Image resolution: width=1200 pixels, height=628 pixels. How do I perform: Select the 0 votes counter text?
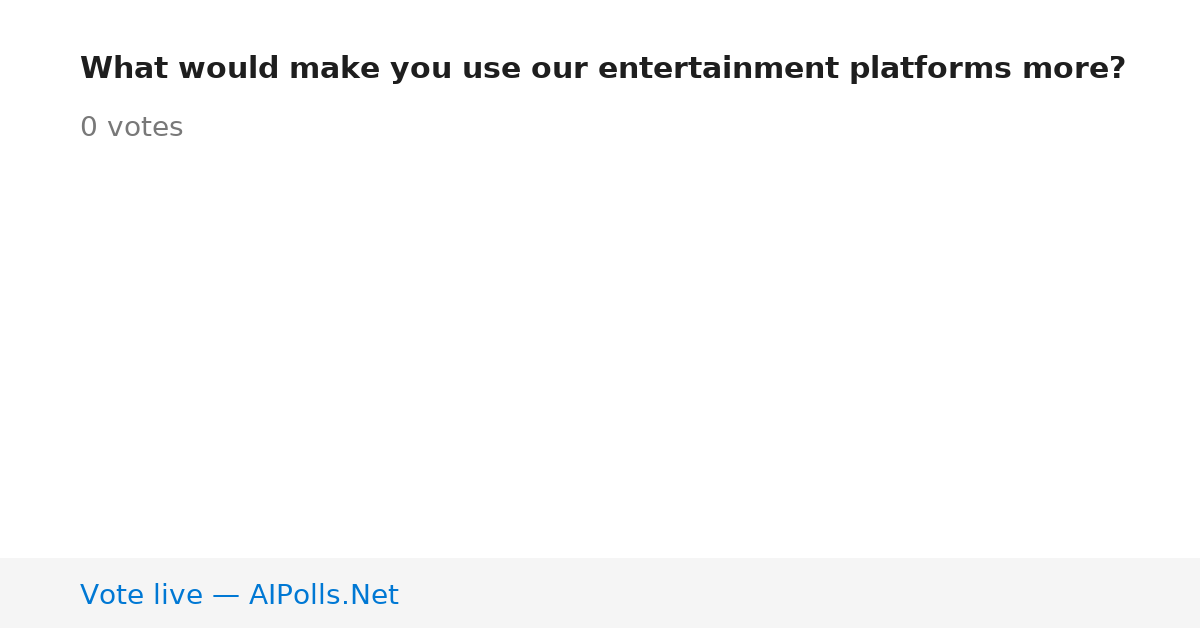click(131, 128)
